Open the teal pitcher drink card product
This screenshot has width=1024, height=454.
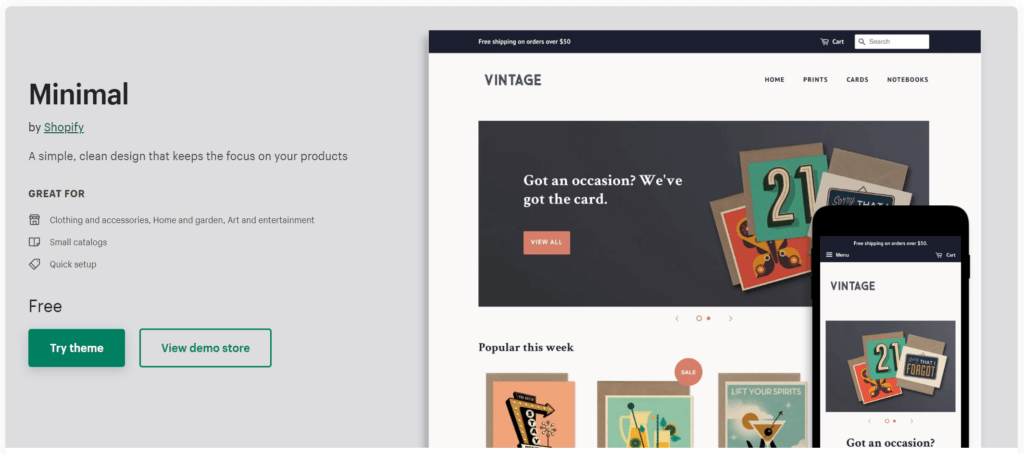click(x=644, y=415)
